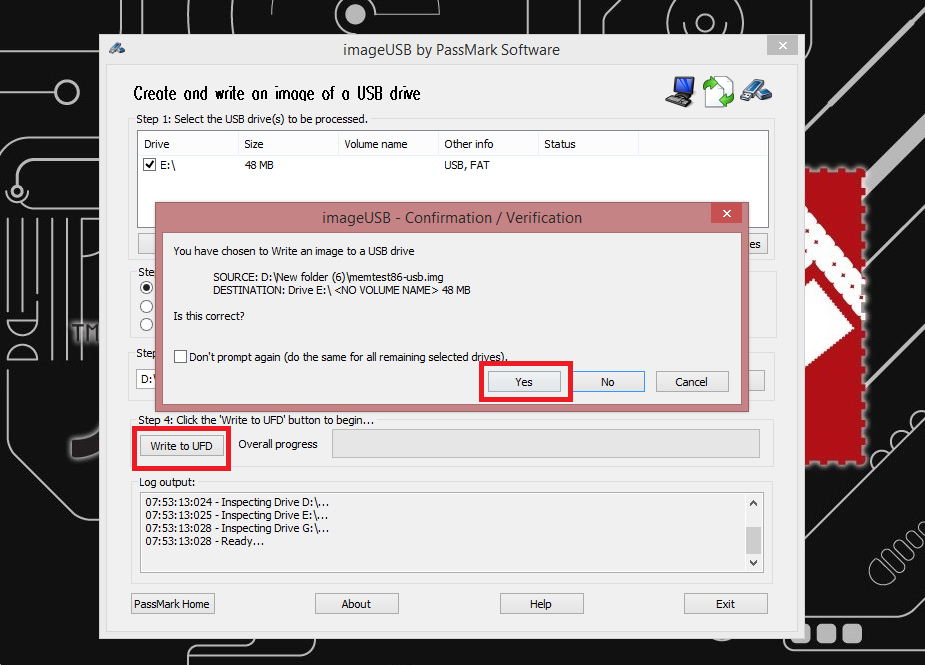Open the Help button

pyautogui.click(x=541, y=604)
